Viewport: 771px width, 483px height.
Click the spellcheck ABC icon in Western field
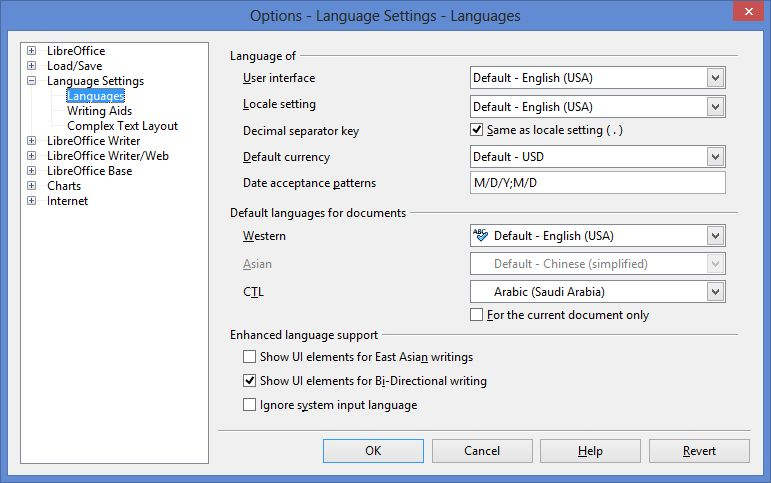pyautogui.click(x=480, y=235)
